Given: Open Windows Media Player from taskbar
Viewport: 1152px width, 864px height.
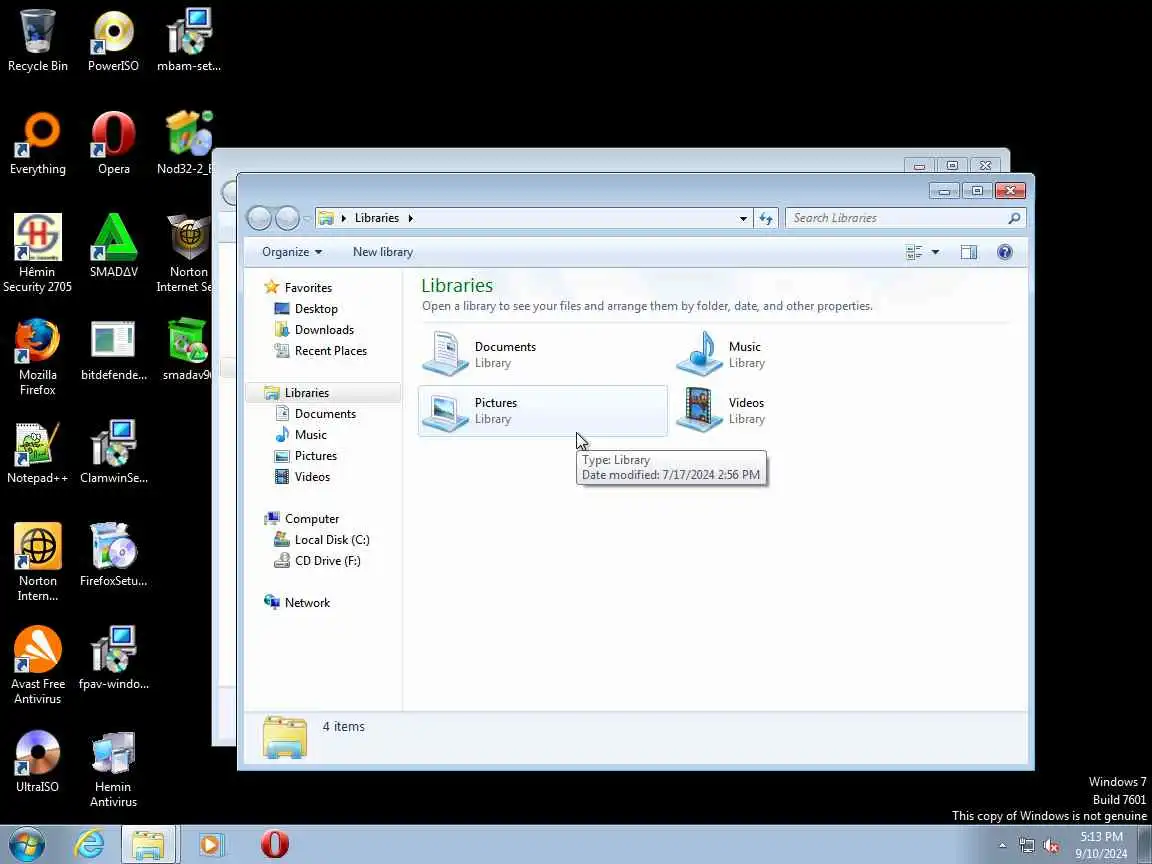Looking at the screenshot, I should point(212,844).
